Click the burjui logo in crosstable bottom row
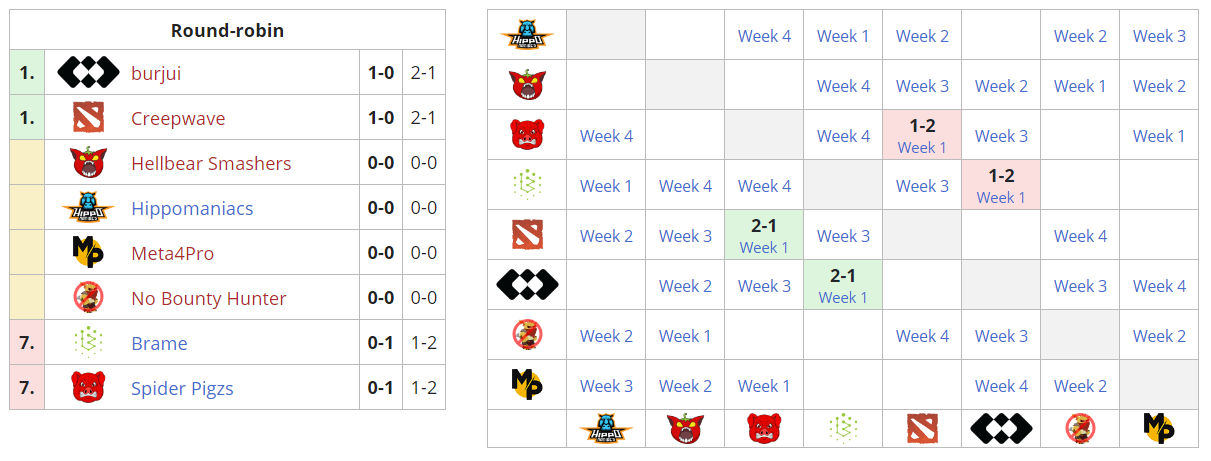This screenshot has width=1211, height=461. pos(1001,428)
